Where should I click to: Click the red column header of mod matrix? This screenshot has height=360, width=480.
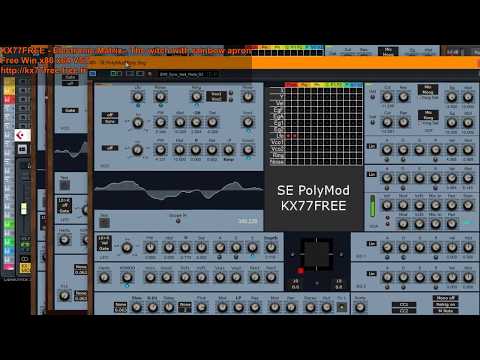291,85
